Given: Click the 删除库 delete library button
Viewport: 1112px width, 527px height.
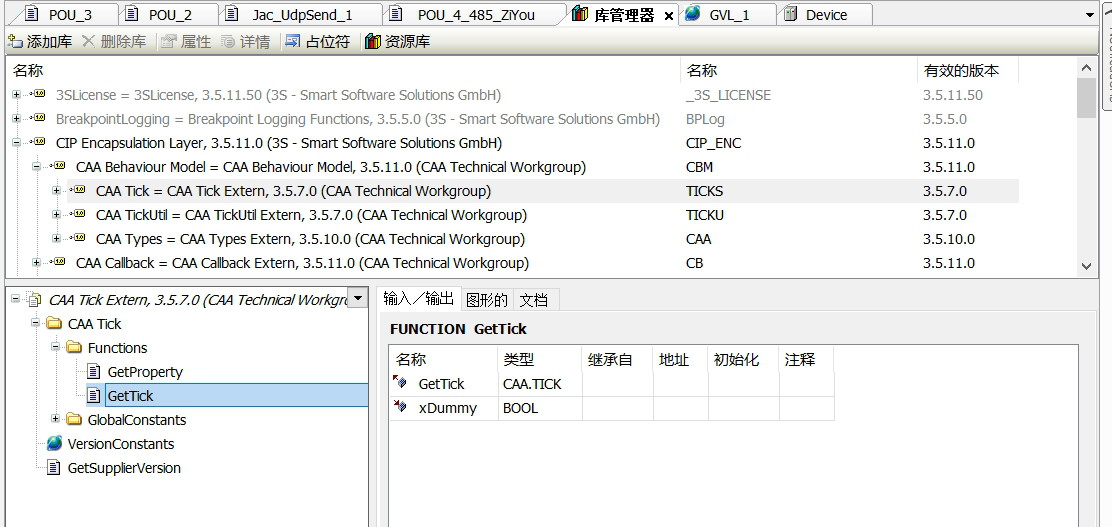Looking at the screenshot, I should pyautogui.click(x=113, y=42).
